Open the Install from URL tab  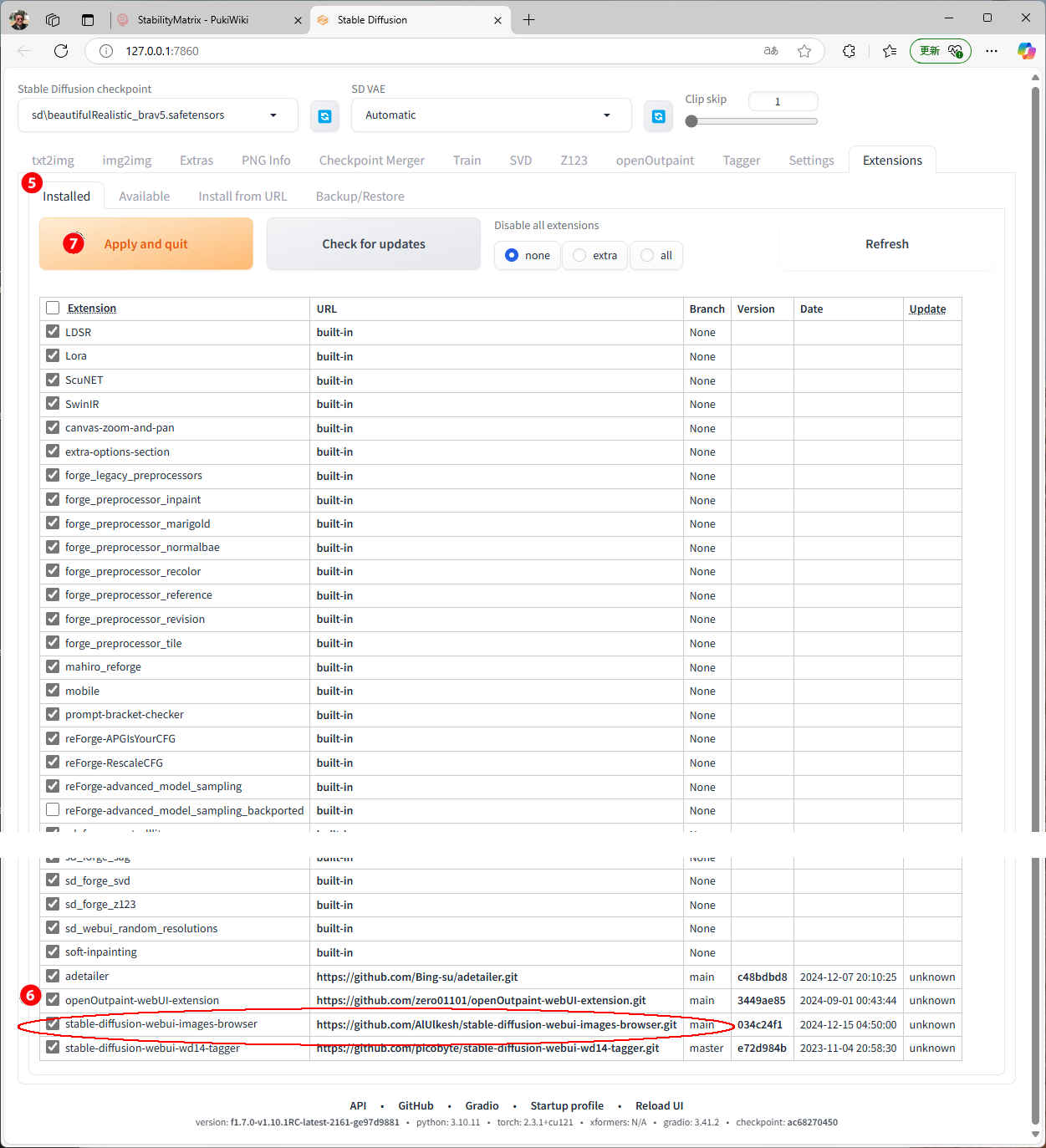click(x=242, y=196)
